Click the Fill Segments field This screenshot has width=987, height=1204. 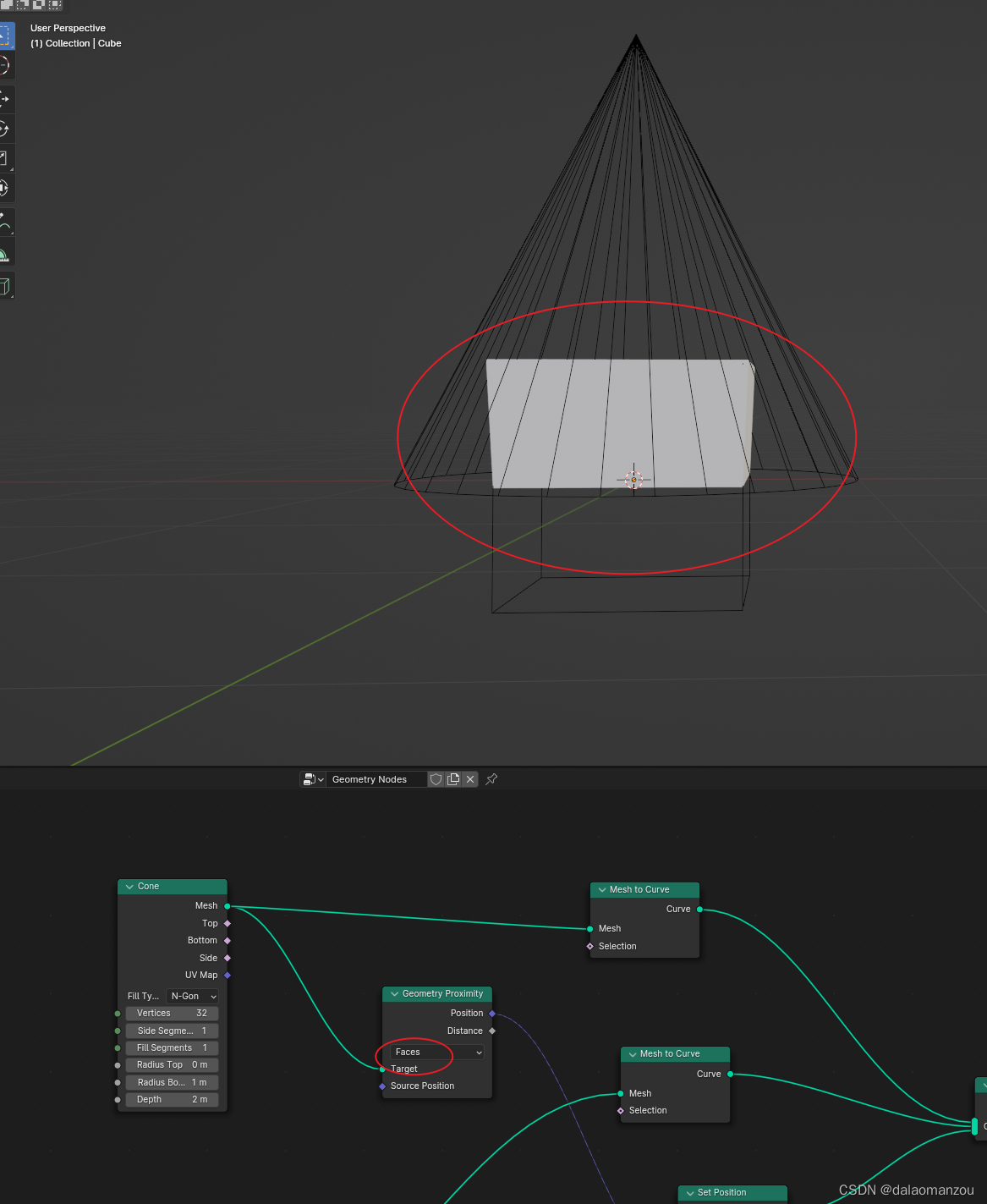172,1047
